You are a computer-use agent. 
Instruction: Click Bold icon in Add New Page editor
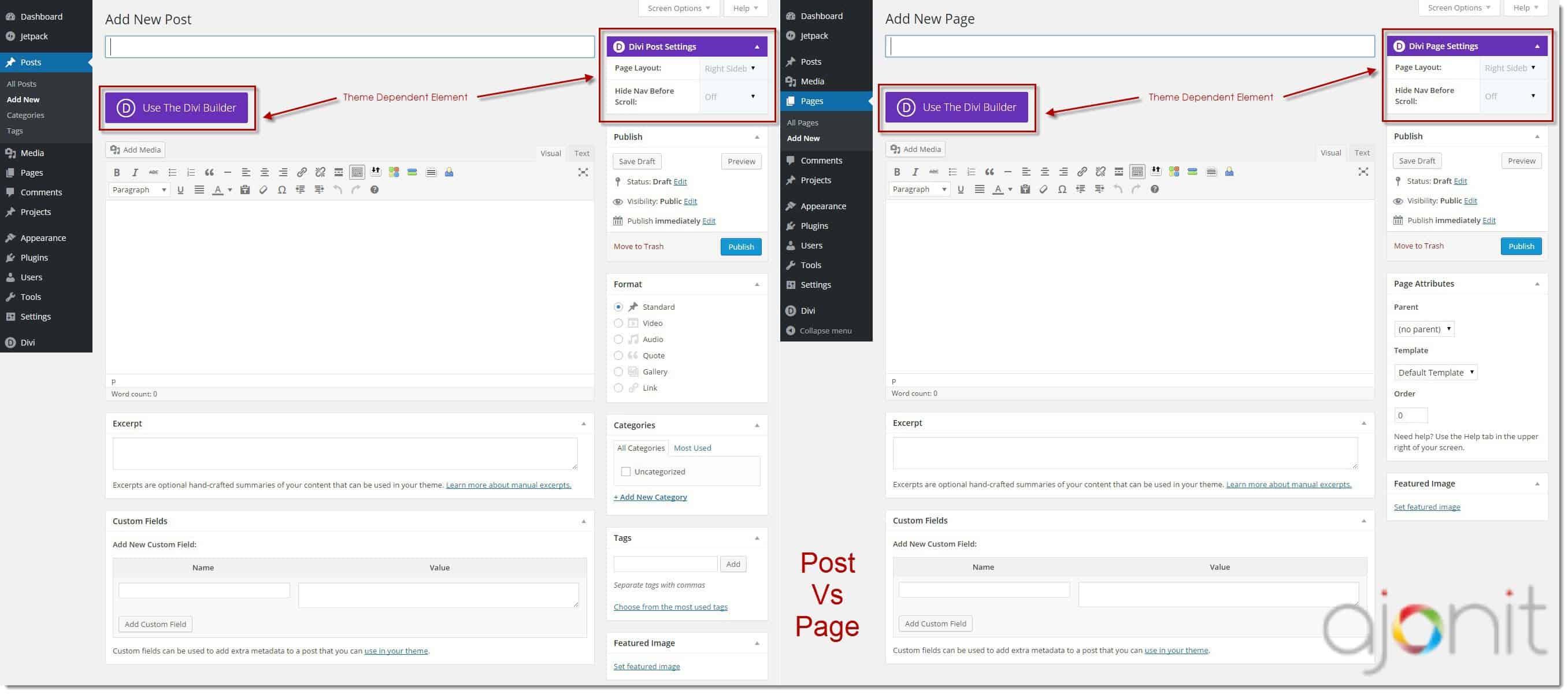pyautogui.click(x=896, y=172)
